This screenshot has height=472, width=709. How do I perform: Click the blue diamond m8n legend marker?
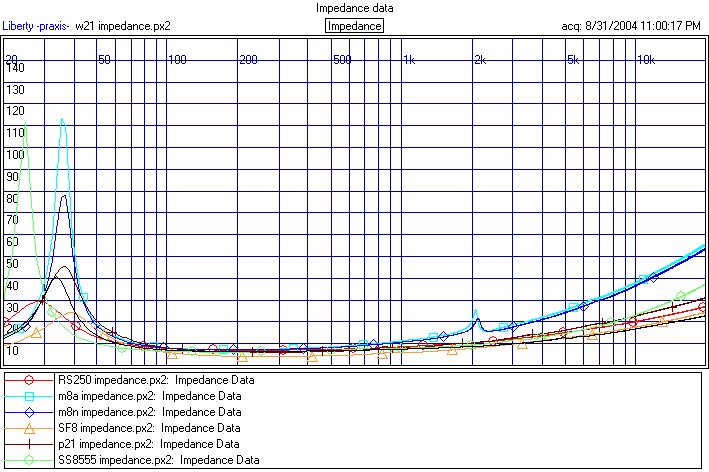(29, 412)
